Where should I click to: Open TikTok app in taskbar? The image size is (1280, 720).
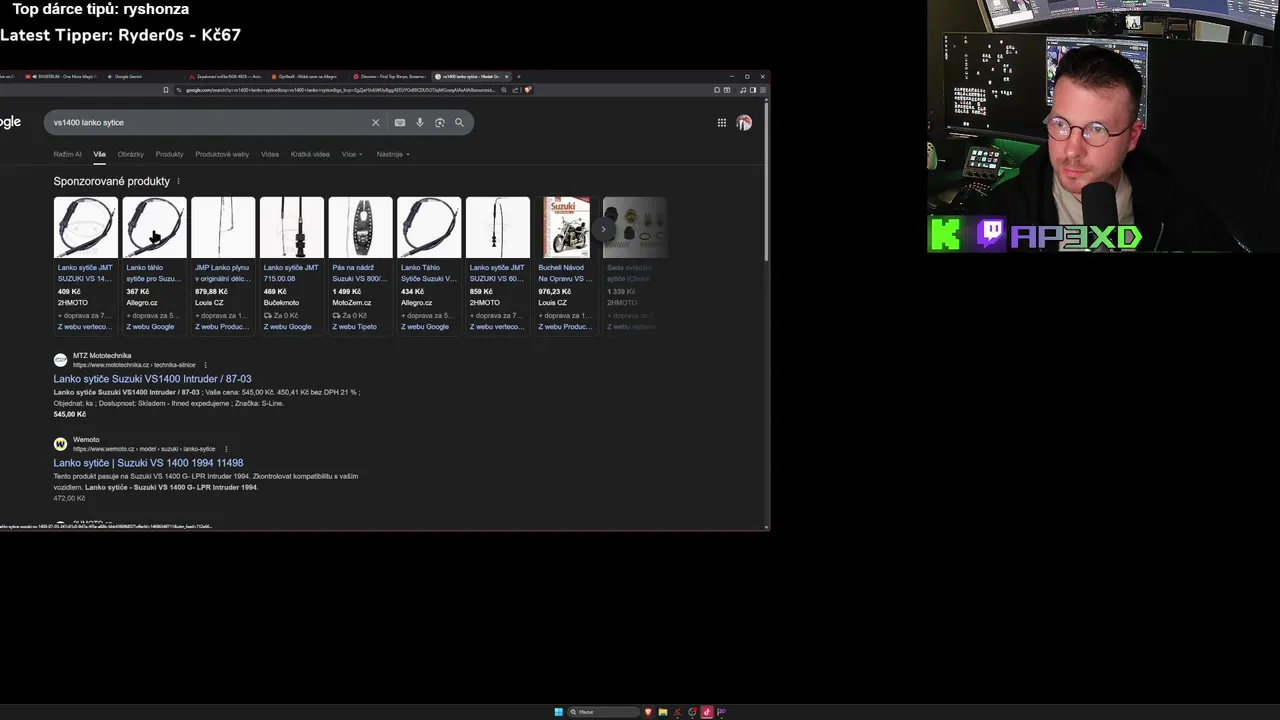click(706, 712)
